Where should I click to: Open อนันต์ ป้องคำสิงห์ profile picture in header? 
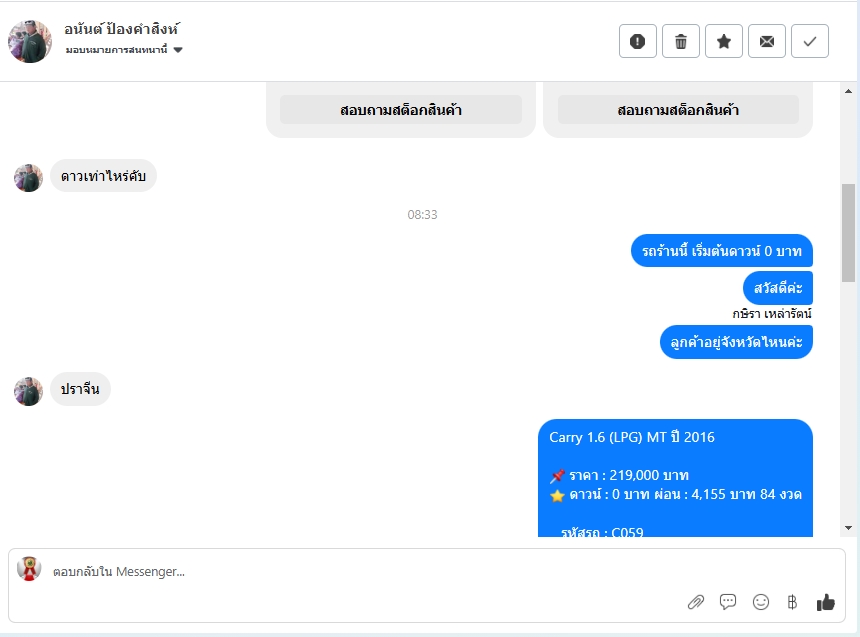tap(30, 42)
